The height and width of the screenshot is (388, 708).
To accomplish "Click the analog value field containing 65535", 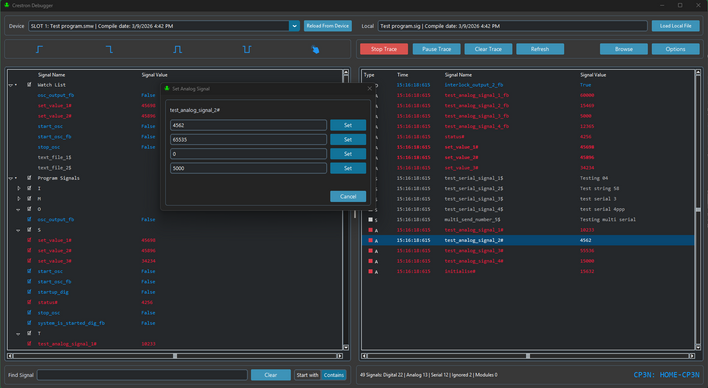I will 248,140.
